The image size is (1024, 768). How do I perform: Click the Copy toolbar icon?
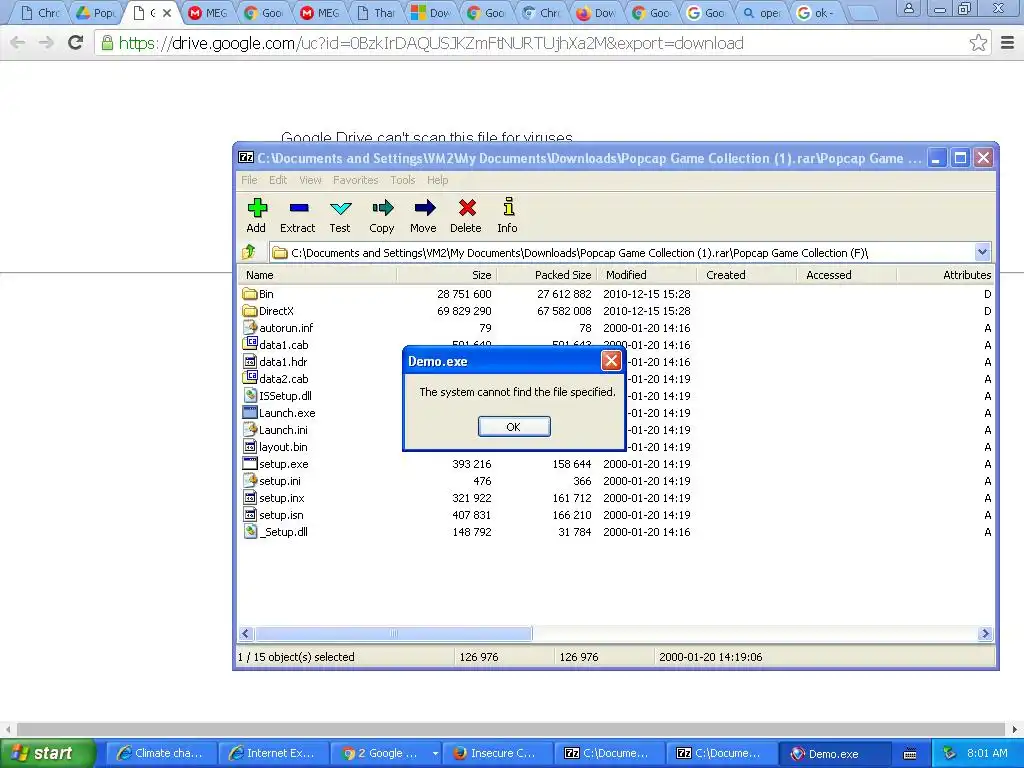pyautogui.click(x=383, y=208)
